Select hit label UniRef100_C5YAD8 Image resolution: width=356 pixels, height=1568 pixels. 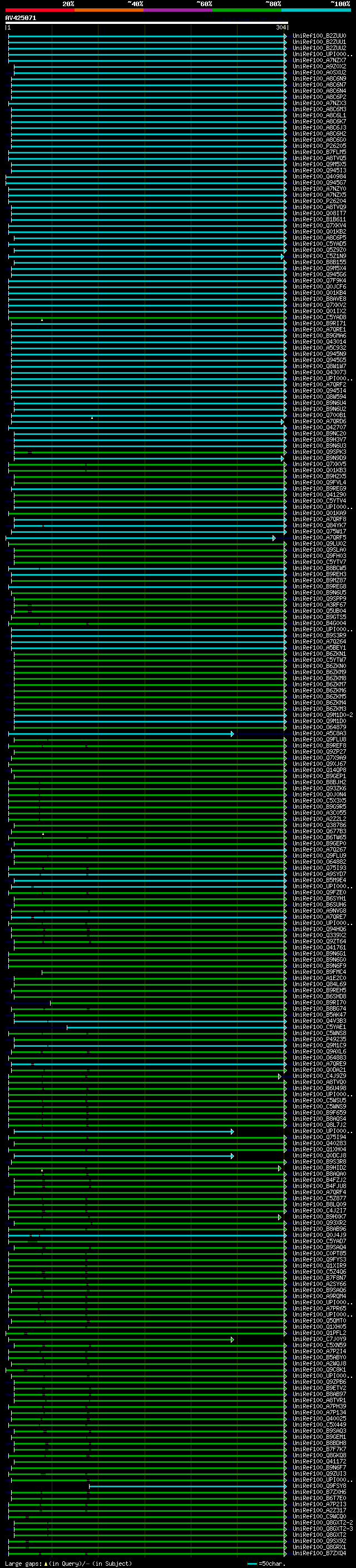pyautogui.click(x=319, y=317)
